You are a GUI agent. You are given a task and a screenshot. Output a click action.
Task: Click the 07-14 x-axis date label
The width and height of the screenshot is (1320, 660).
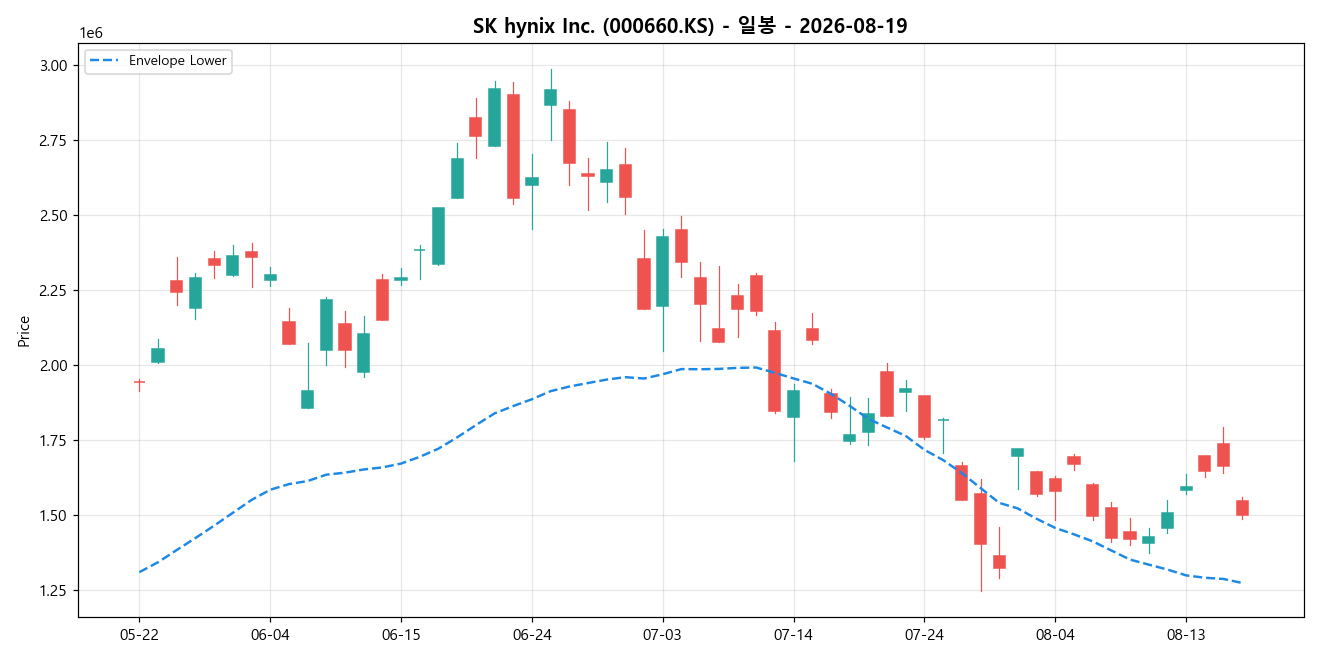pyautogui.click(x=794, y=635)
